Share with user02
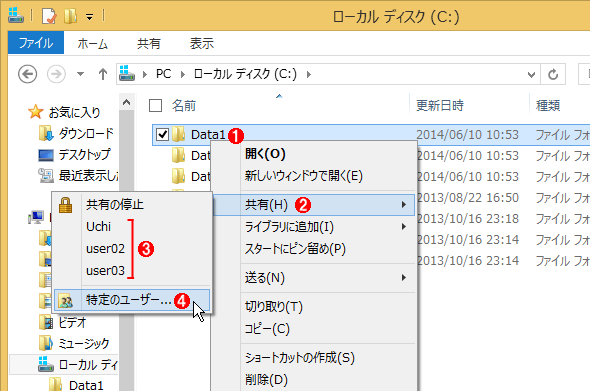 105,249
